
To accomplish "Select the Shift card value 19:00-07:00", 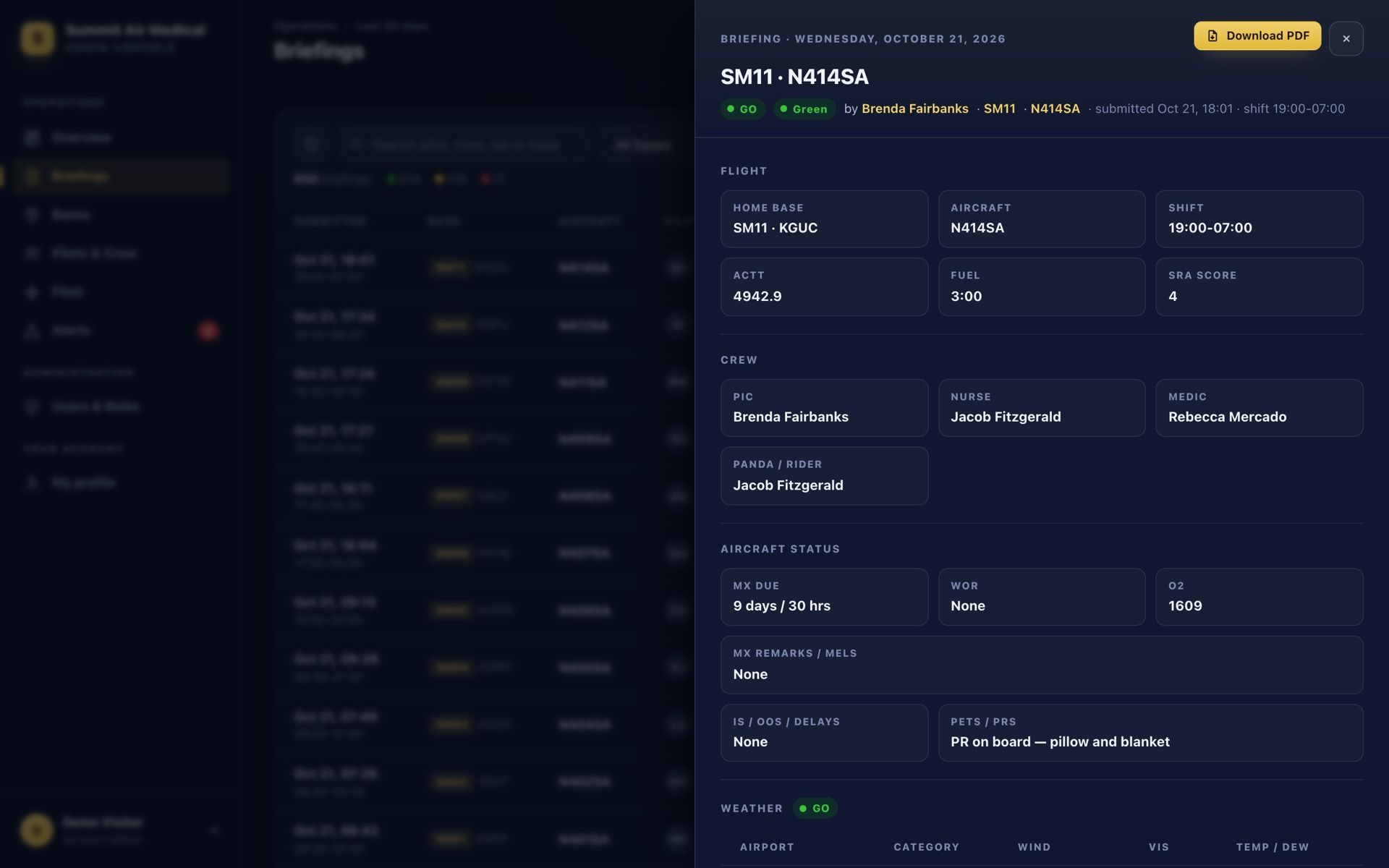I will (1210, 228).
